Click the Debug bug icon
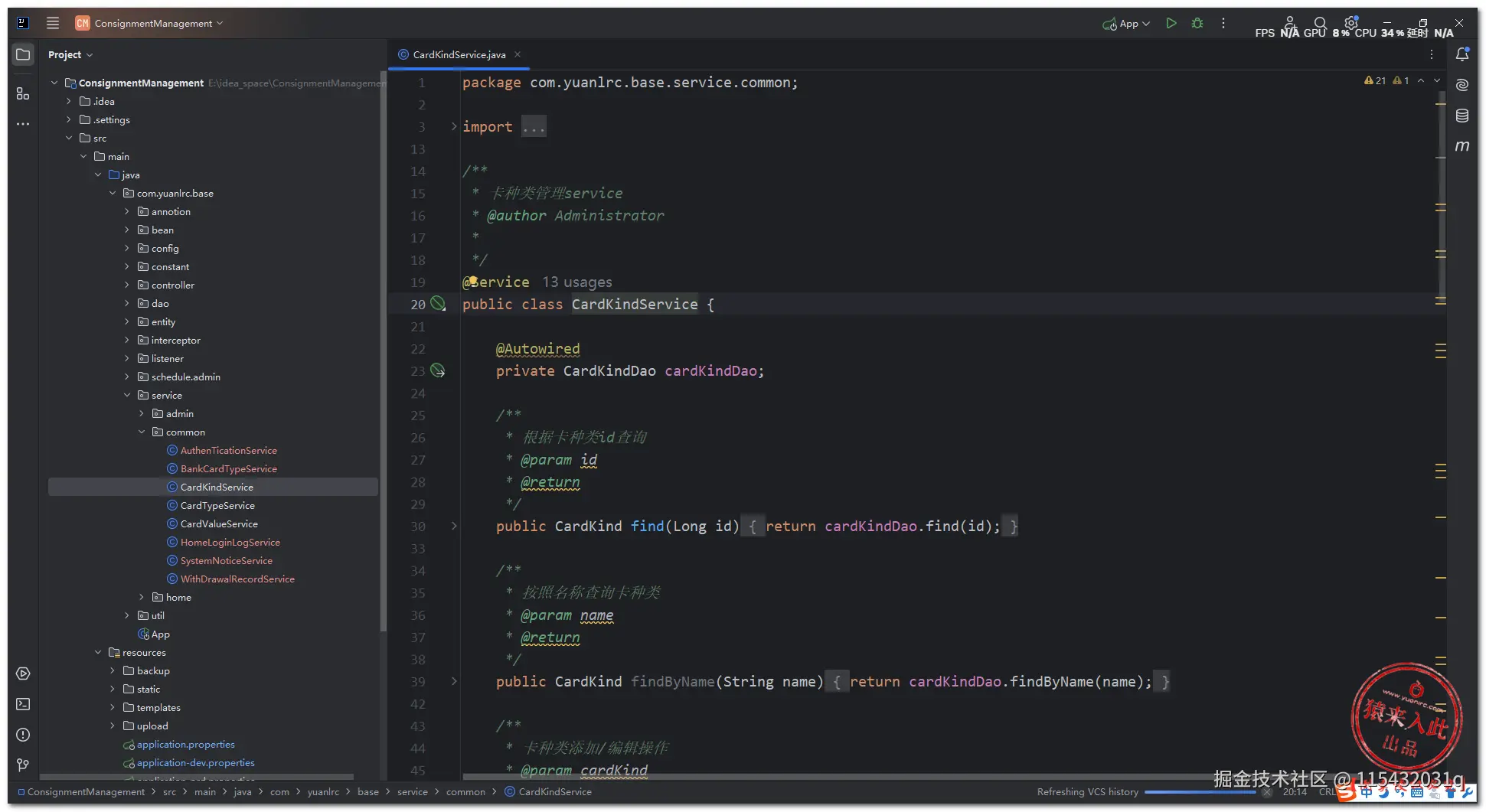Screen dimensions: 1486x812 click(x=1197, y=24)
